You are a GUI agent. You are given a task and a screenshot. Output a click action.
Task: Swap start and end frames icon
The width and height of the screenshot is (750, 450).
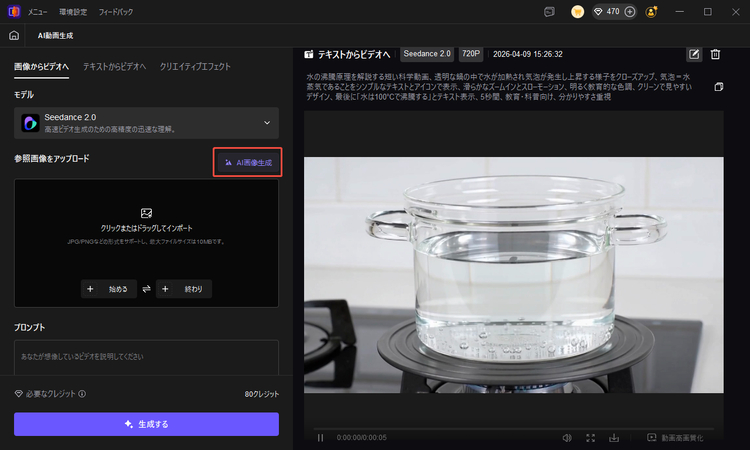click(146, 289)
